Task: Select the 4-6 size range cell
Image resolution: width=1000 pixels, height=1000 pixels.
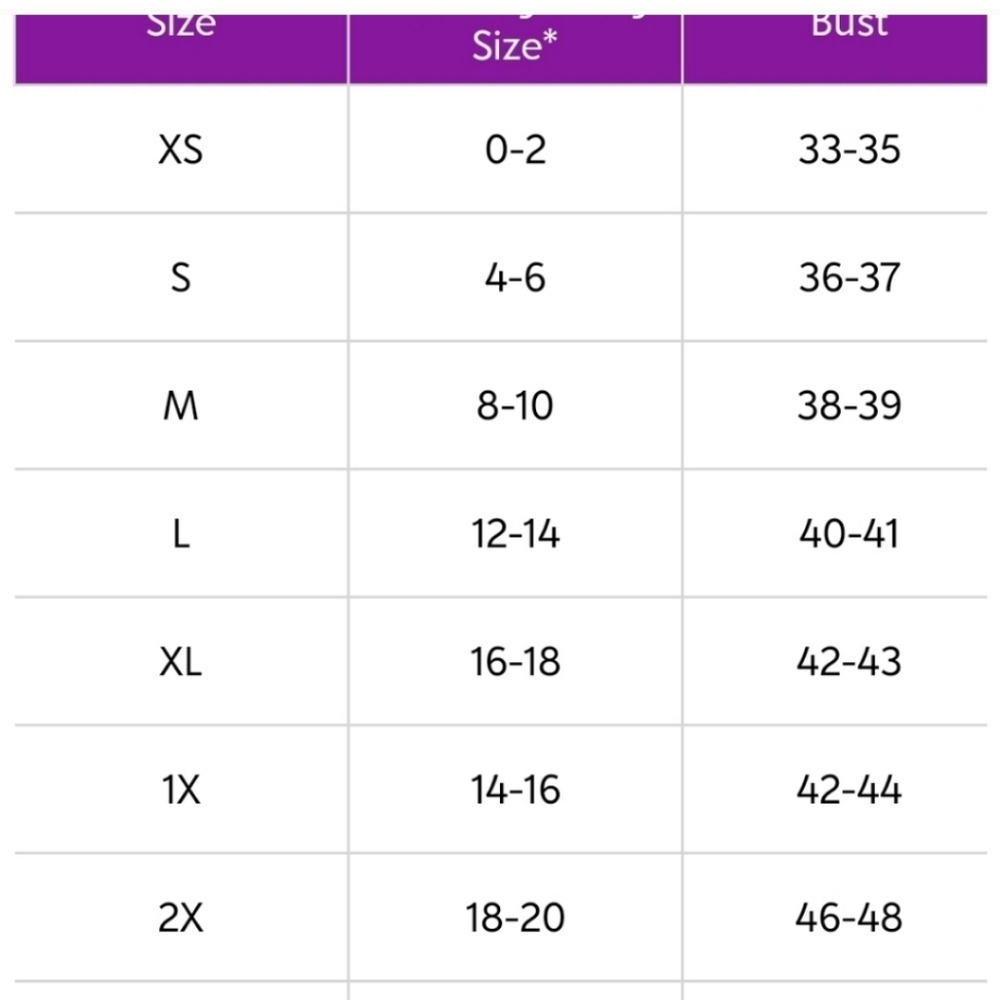Action: tap(515, 278)
